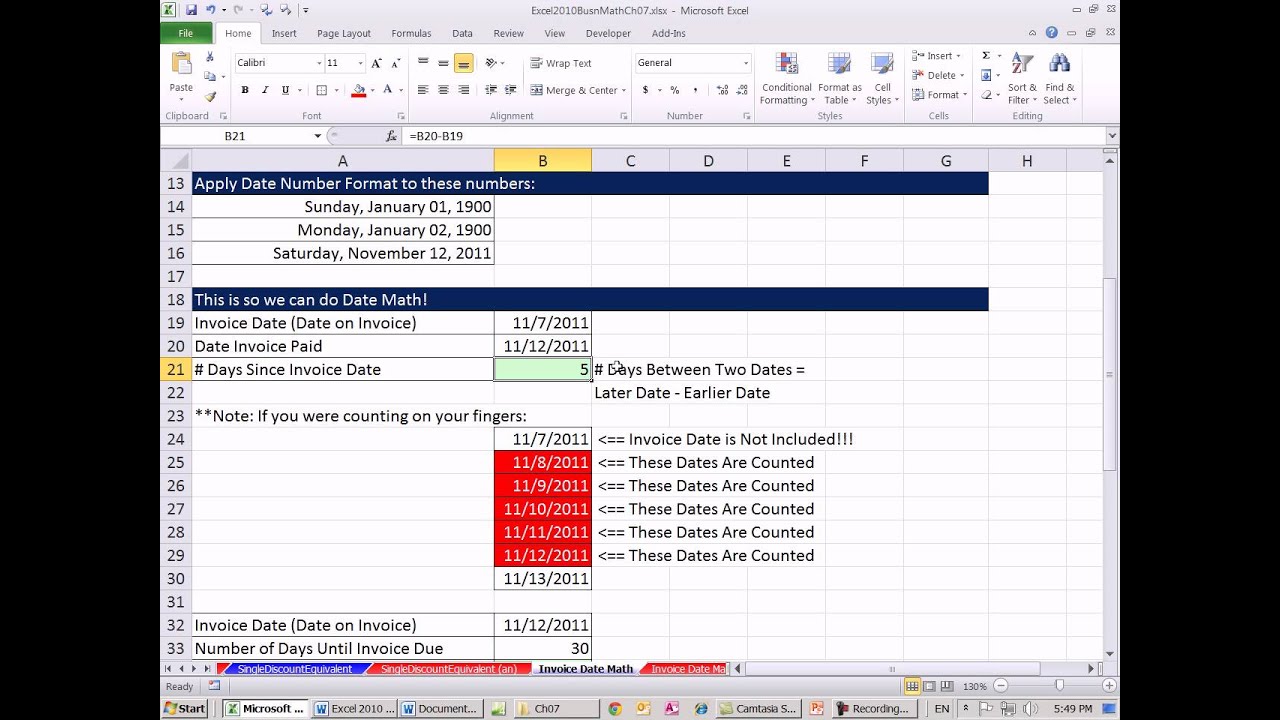Click the Paste clipboard icon
Viewport: 1280px width, 720px height.
click(181, 64)
